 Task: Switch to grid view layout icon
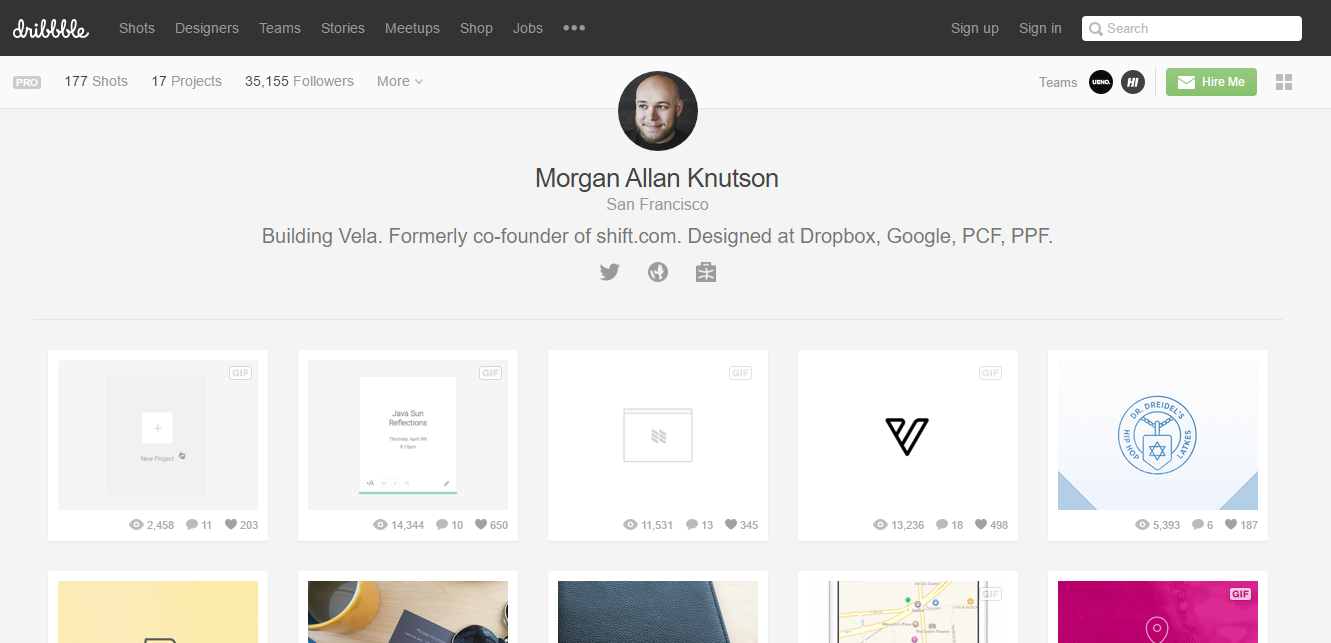pos(1284,82)
